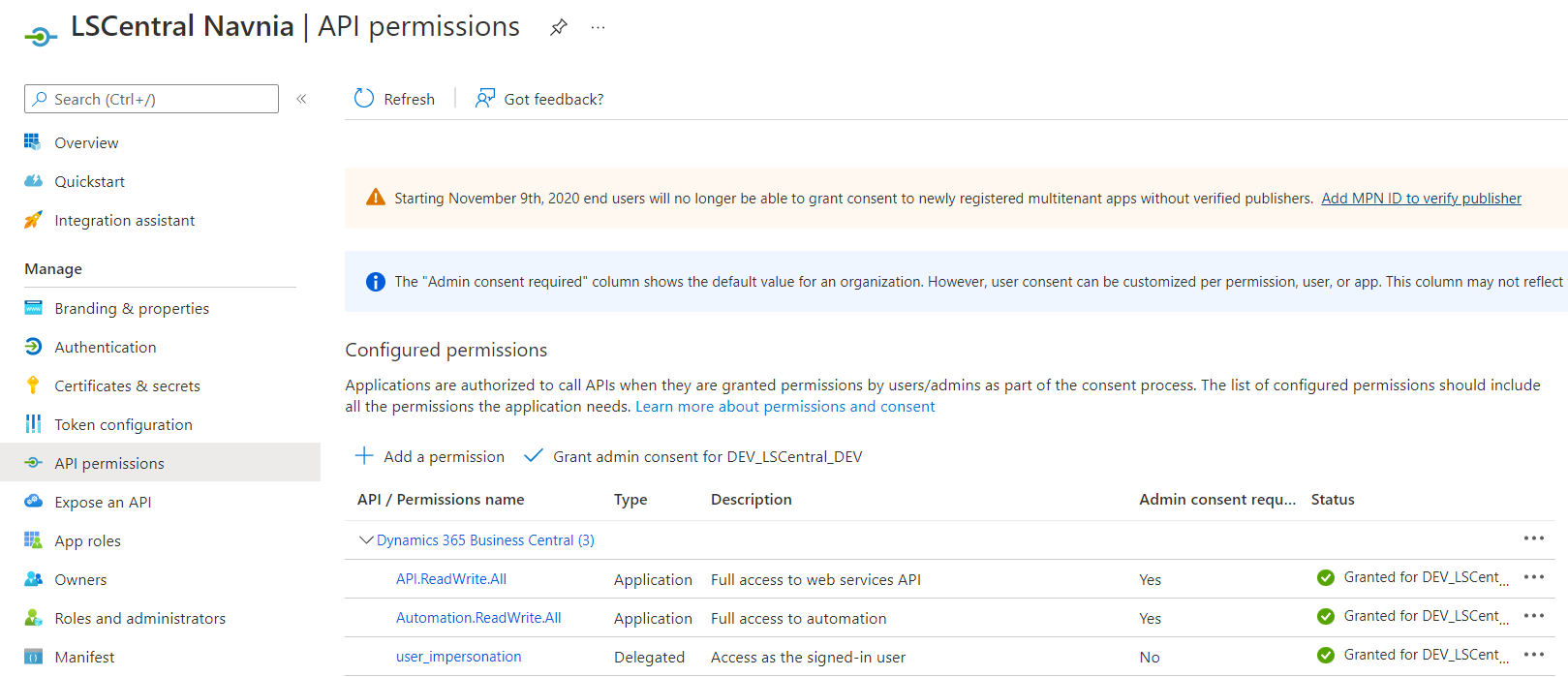Collapse Dynamics 365 Business Central group
Image resolution: width=1568 pixels, height=677 pixels.
(366, 540)
